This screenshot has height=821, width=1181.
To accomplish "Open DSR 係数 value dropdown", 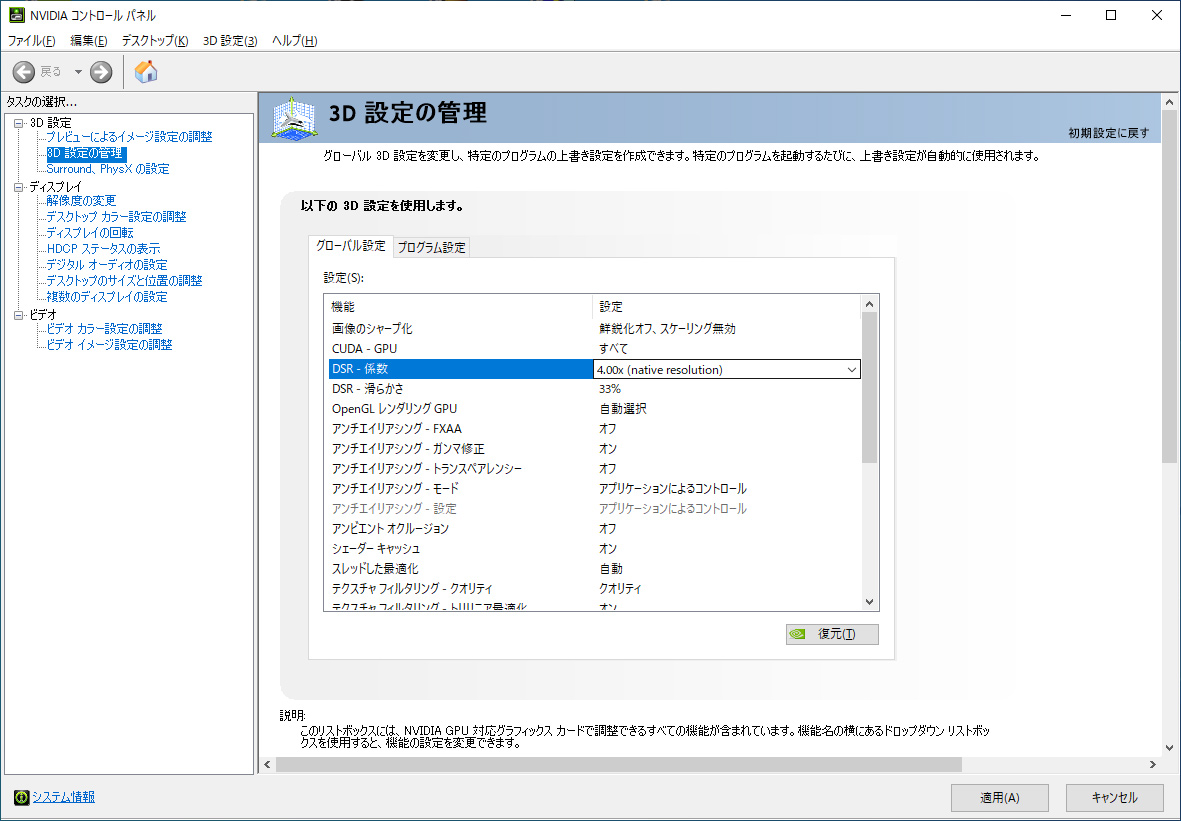I will click(851, 369).
